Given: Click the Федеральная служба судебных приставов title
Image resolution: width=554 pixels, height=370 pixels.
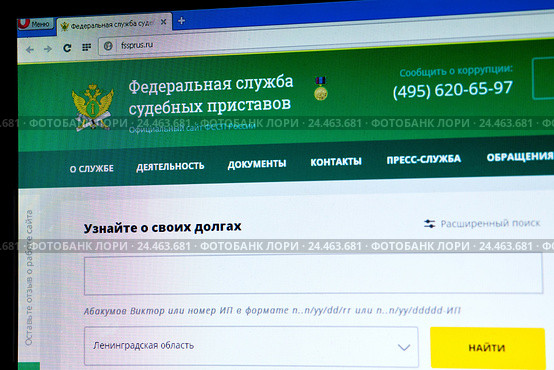Looking at the screenshot, I should point(211,95).
